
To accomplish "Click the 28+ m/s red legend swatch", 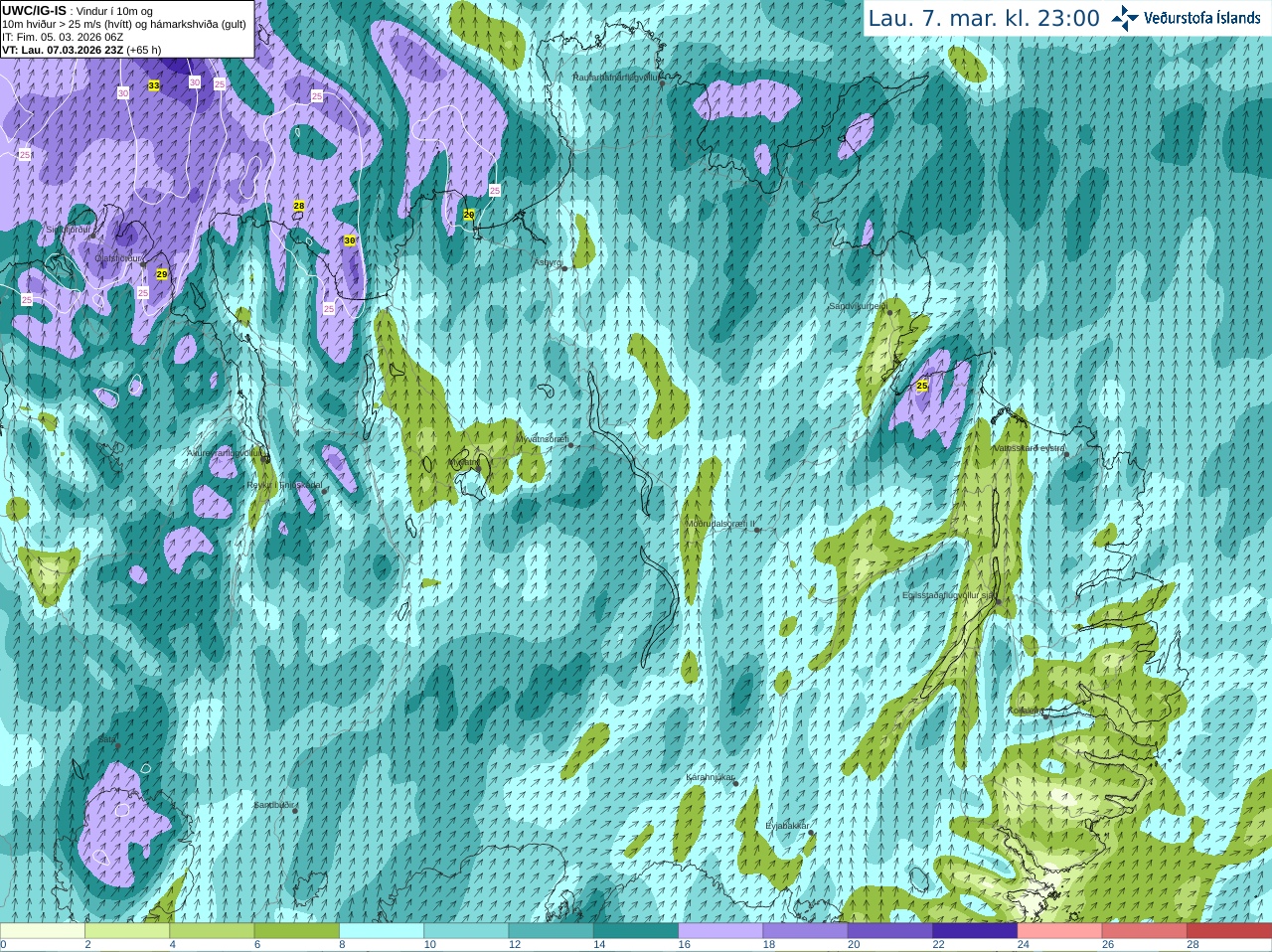I will (x=1229, y=931).
